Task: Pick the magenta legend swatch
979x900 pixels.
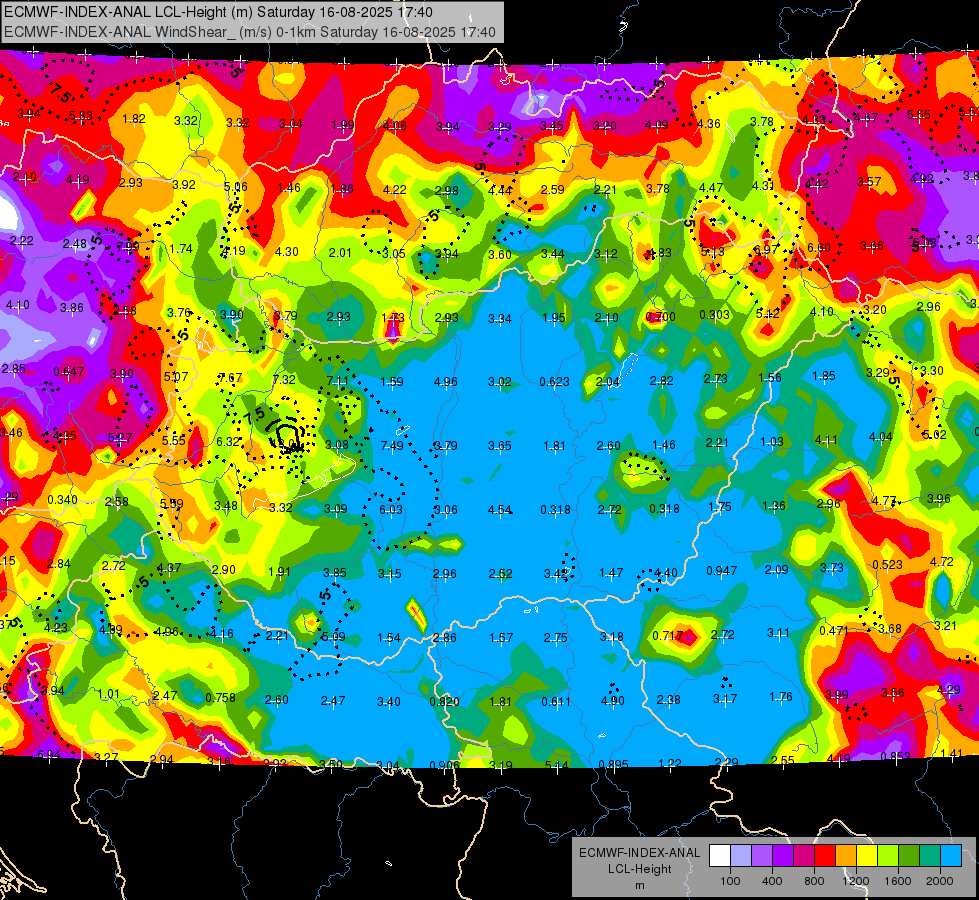Action: point(804,856)
